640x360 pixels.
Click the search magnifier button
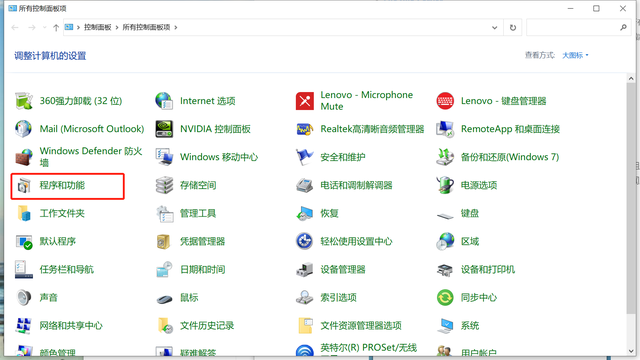(623, 27)
